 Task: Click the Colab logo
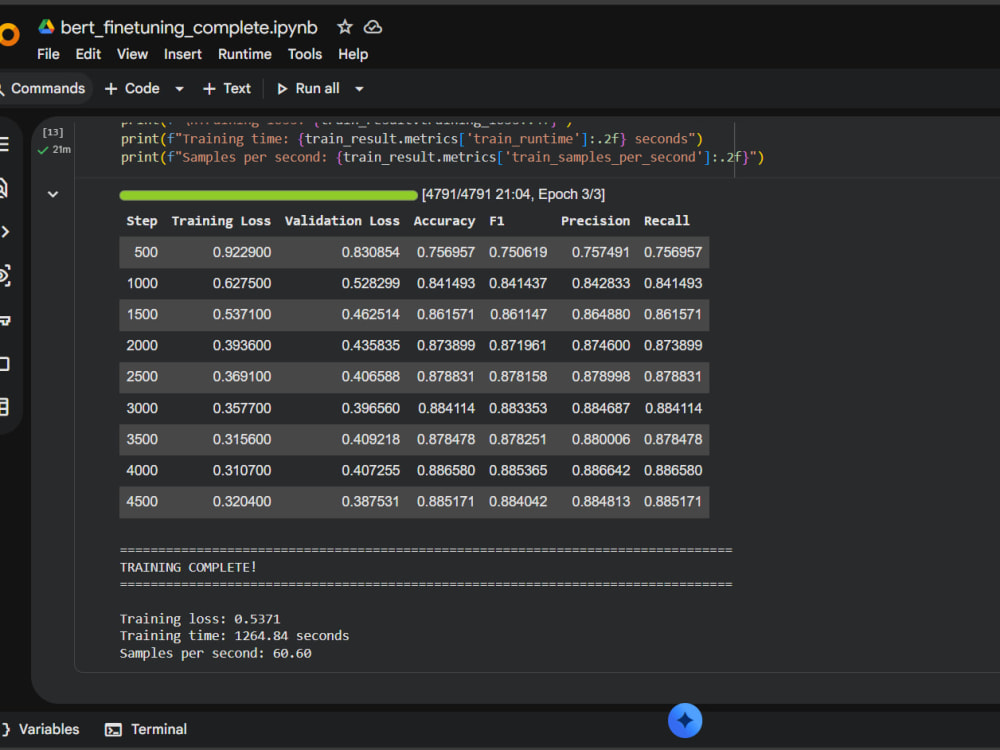(8, 34)
